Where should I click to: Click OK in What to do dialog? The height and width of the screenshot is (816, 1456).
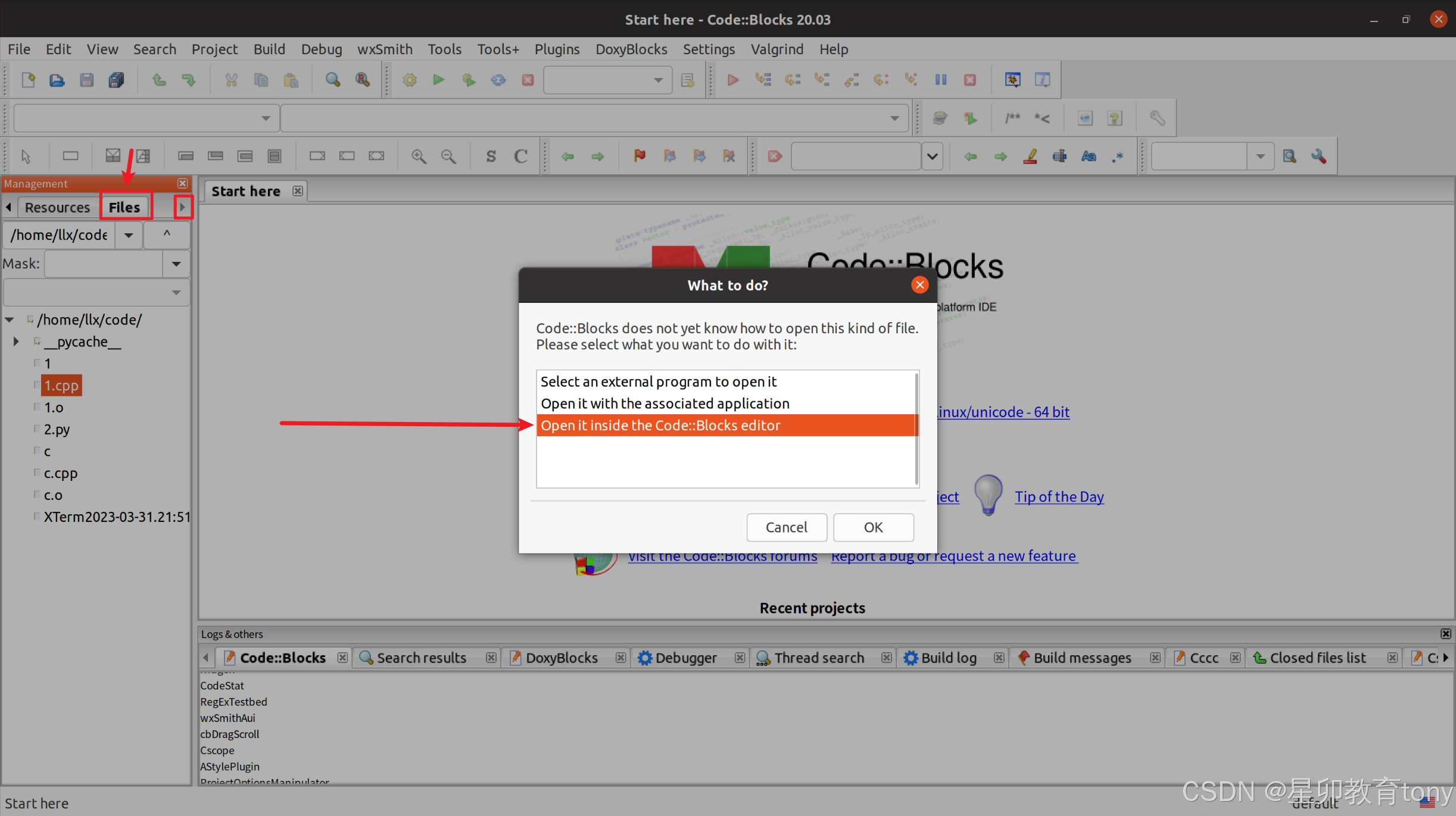(873, 527)
